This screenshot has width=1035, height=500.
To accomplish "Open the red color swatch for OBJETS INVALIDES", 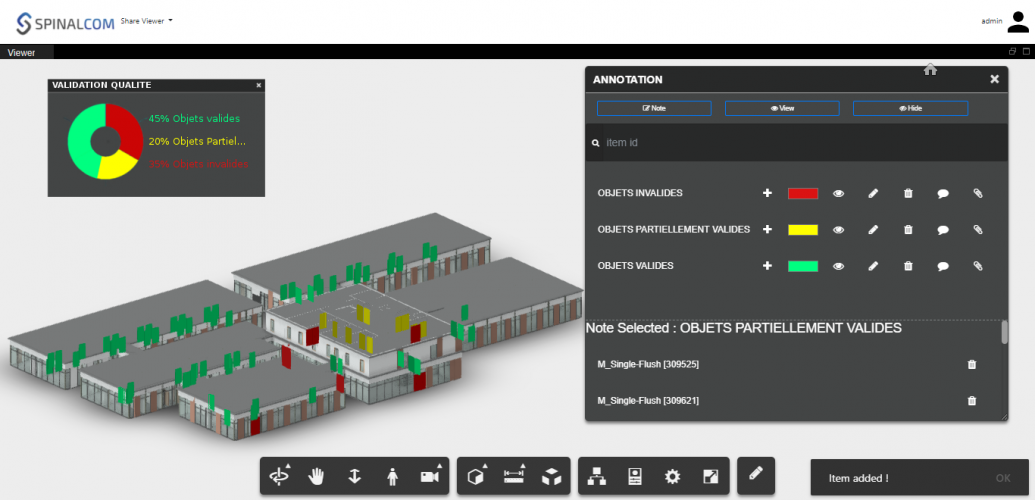I will point(803,194).
